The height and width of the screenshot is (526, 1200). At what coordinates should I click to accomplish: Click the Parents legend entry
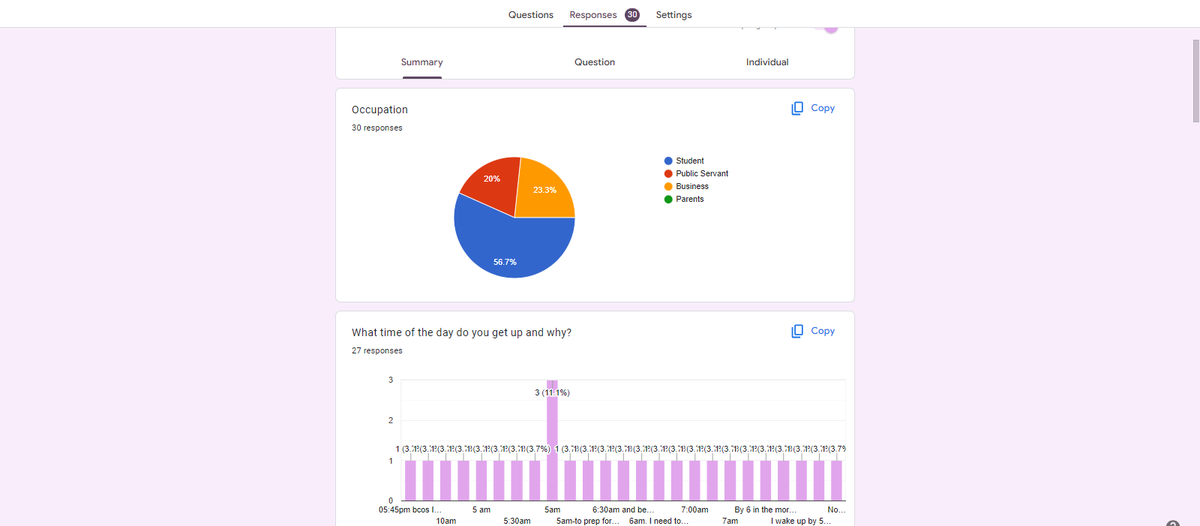pyautogui.click(x=684, y=199)
